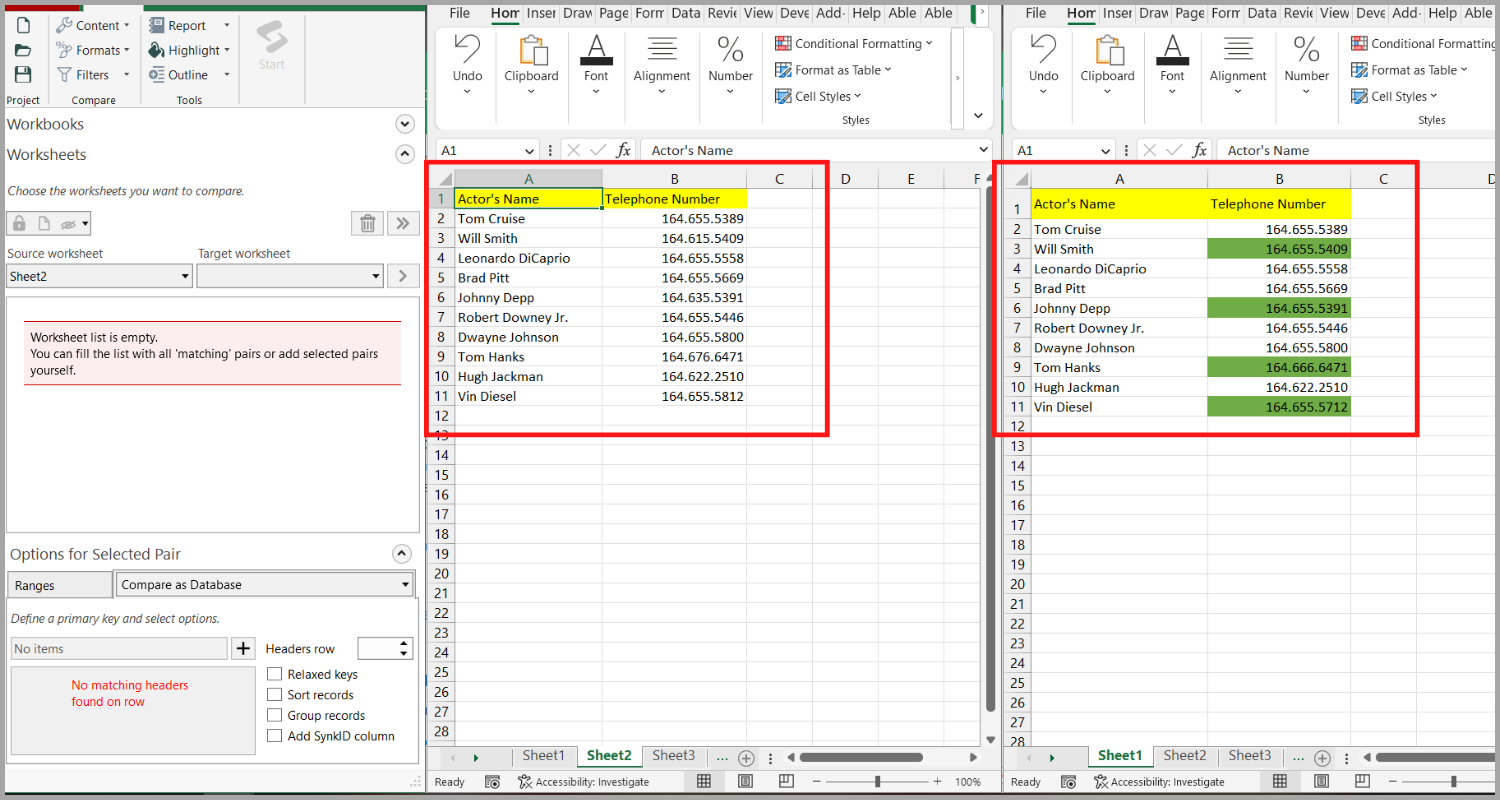Open an existing project with the folder icon

pos(22,49)
